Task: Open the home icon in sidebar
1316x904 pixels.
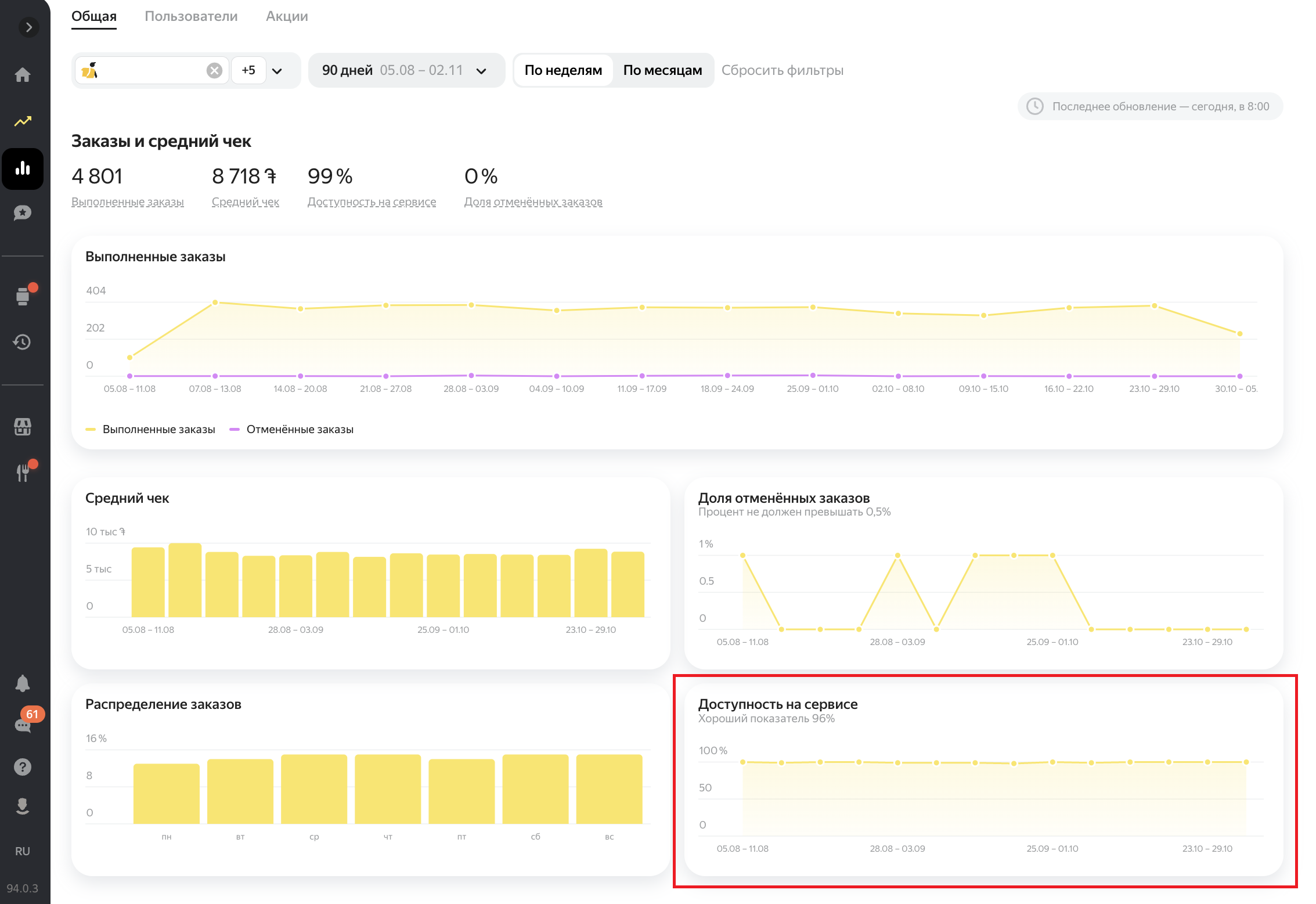Action: point(23,75)
